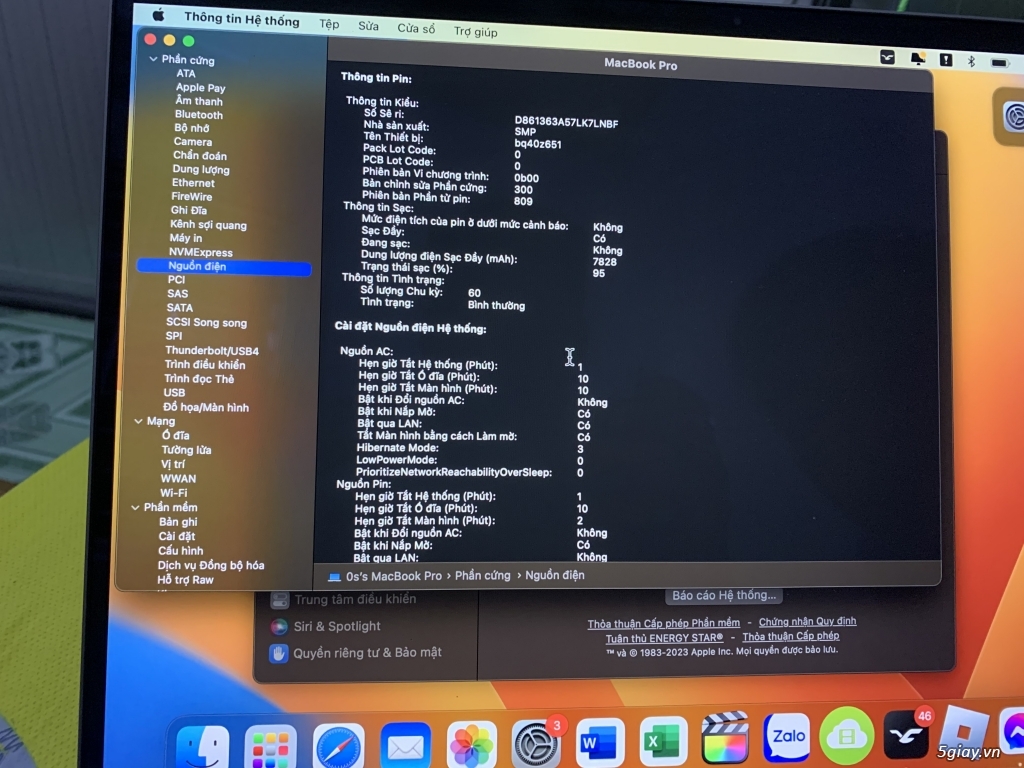
Task: Open the Thông tin Hệ thống menu
Action: 242,20
